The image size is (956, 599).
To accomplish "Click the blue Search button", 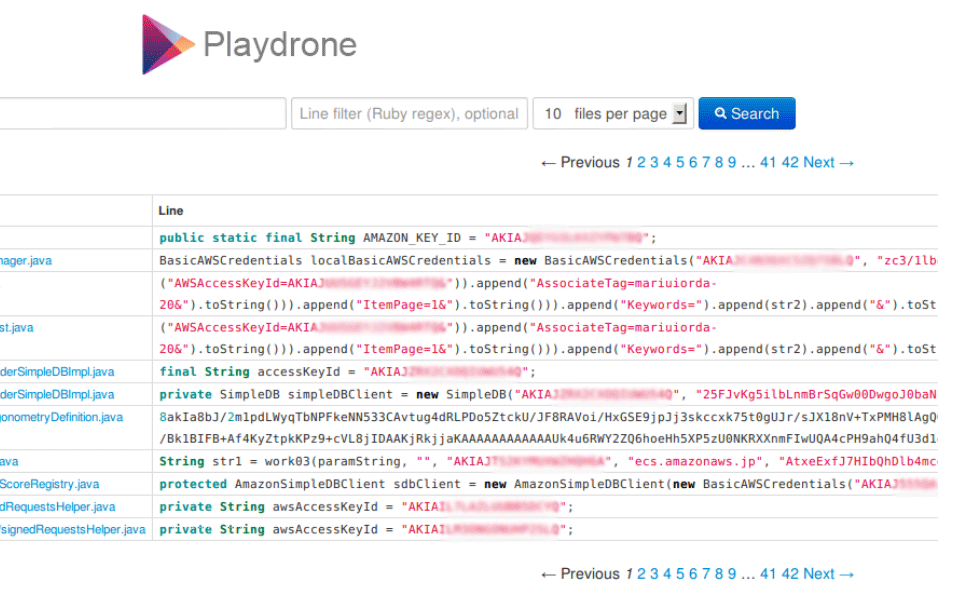I will (x=747, y=113).
